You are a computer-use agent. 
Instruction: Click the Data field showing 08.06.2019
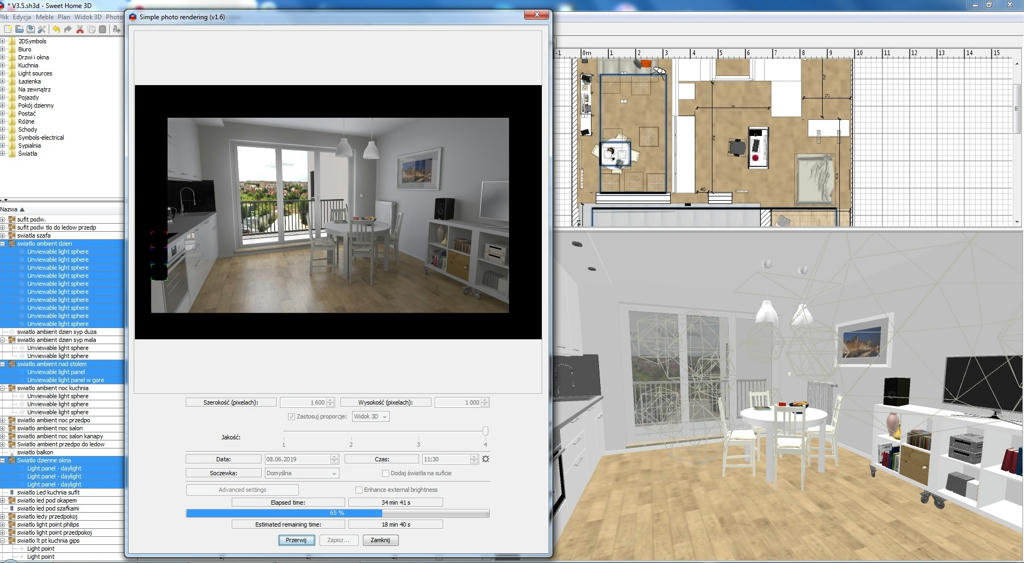coord(298,459)
